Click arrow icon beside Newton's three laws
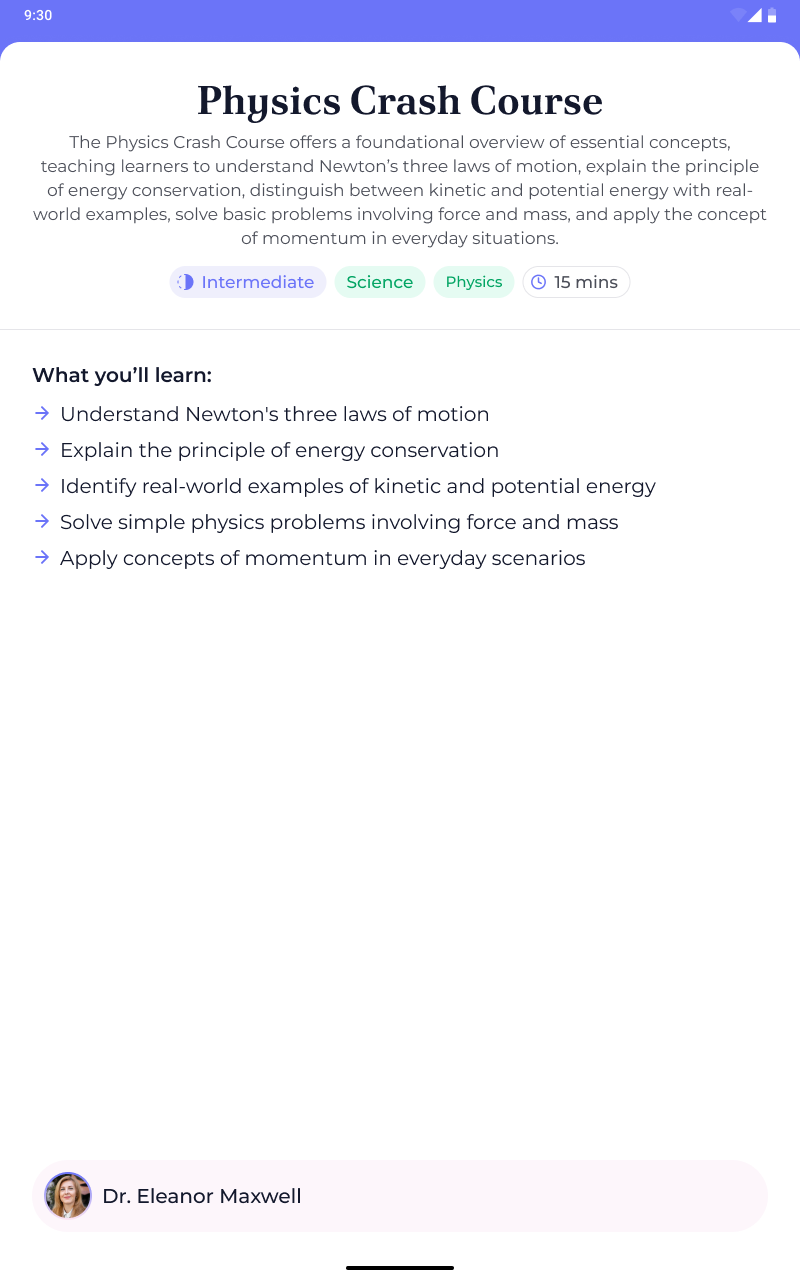The image size is (800, 1280). (x=42, y=413)
